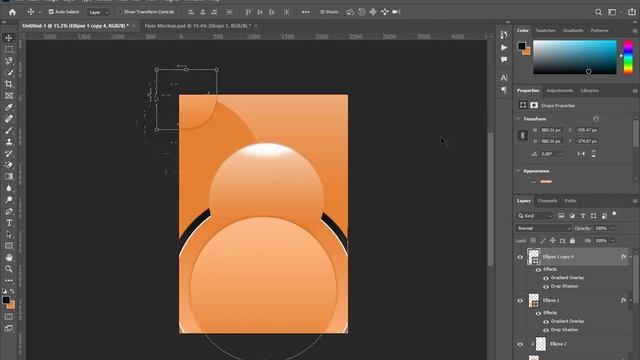640x360 pixels.
Task: Toggle Auto-Select checkbox
Action: [x=51, y=12]
